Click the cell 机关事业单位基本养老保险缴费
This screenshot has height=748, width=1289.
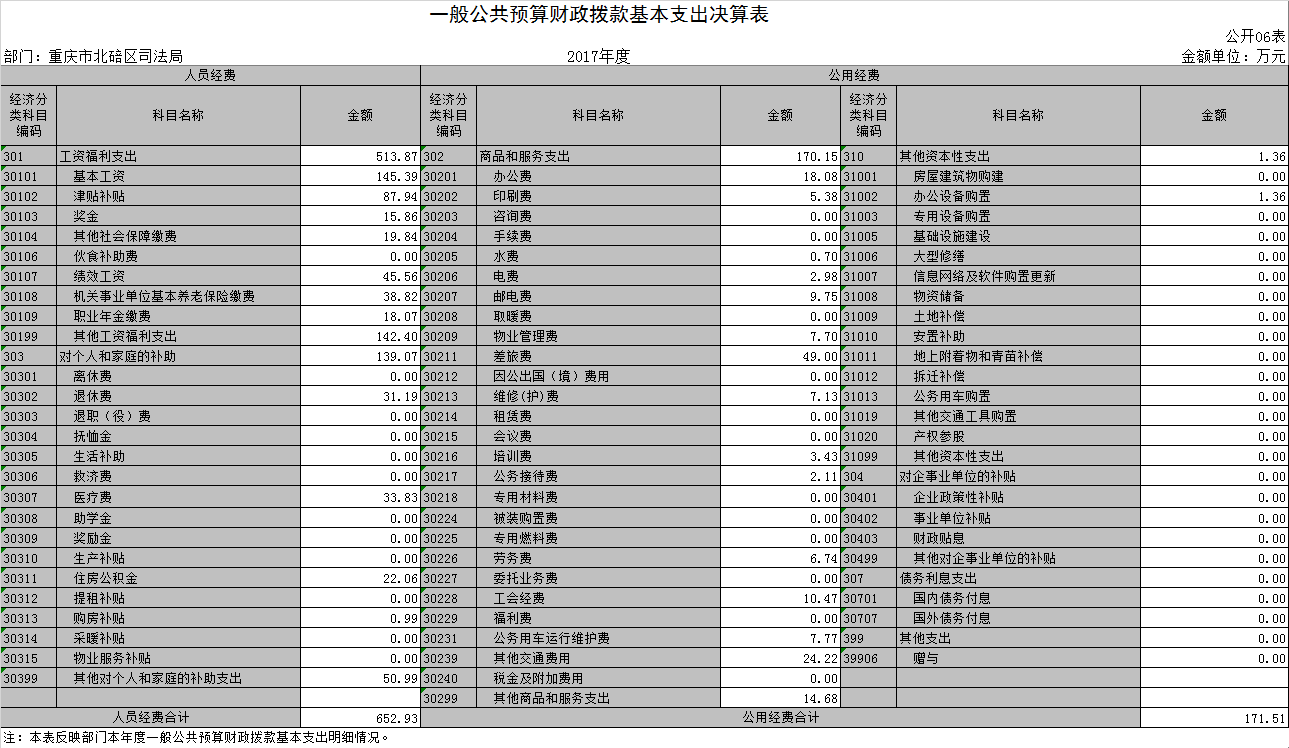tap(179, 297)
